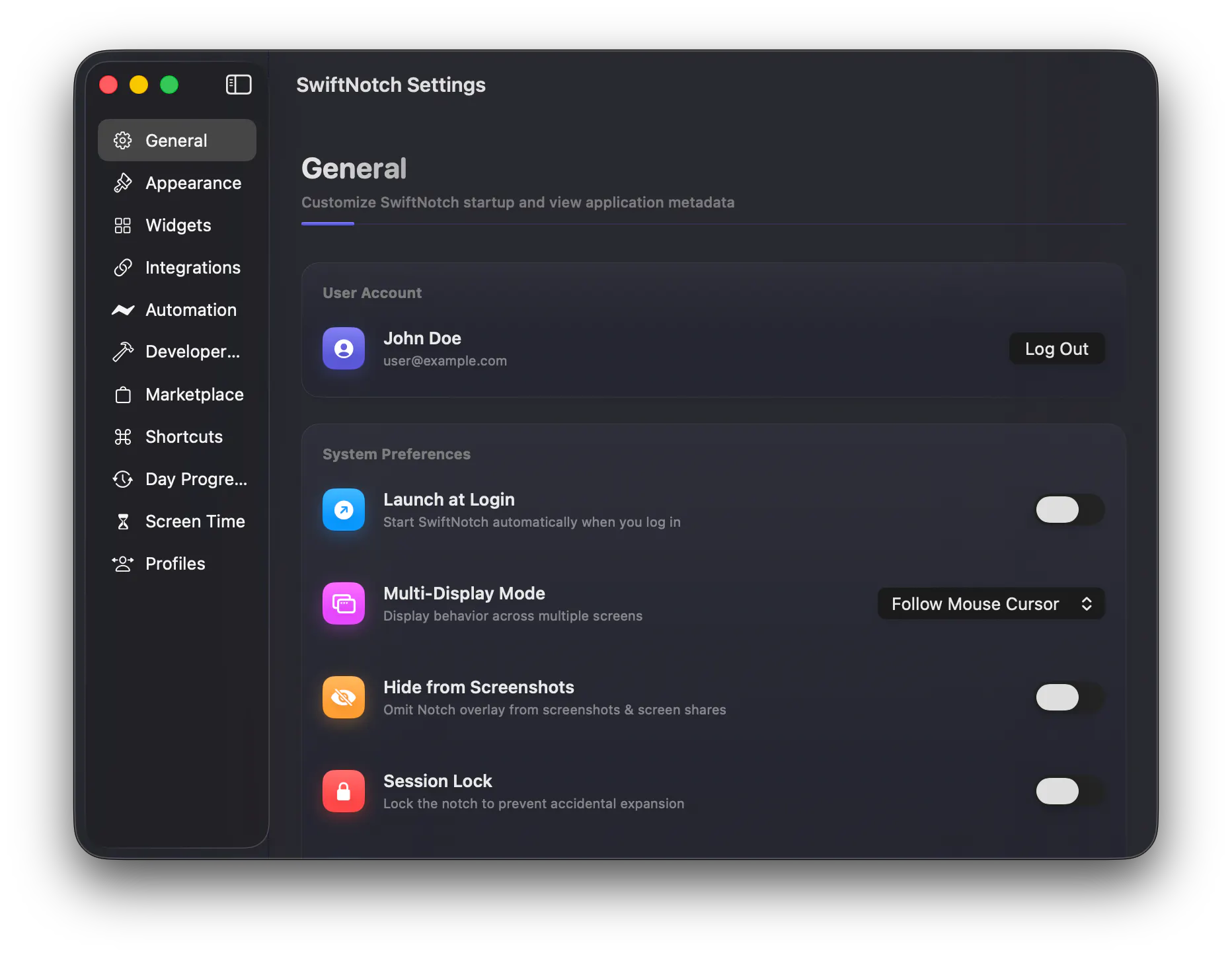Screen dimensions: 1232x957
Task: Open the Automation section
Action: (177, 310)
